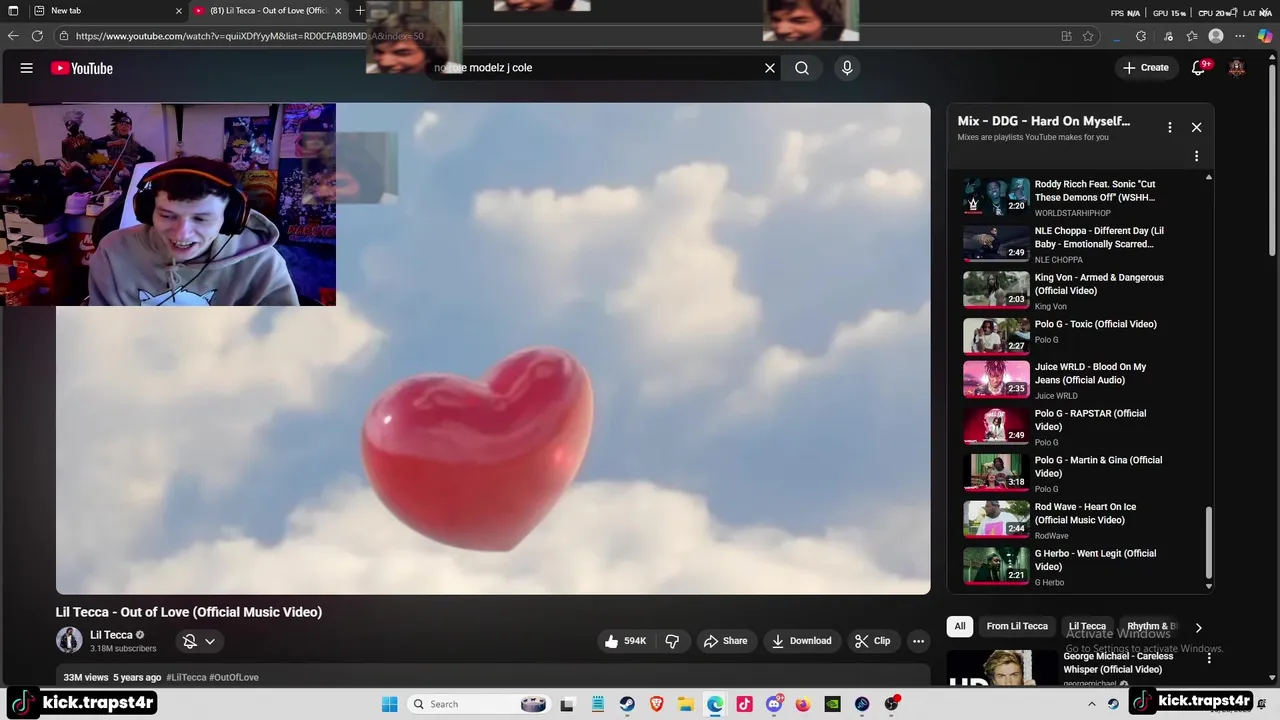
Task: Go to the YouTube home logo
Action: [x=82, y=68]
